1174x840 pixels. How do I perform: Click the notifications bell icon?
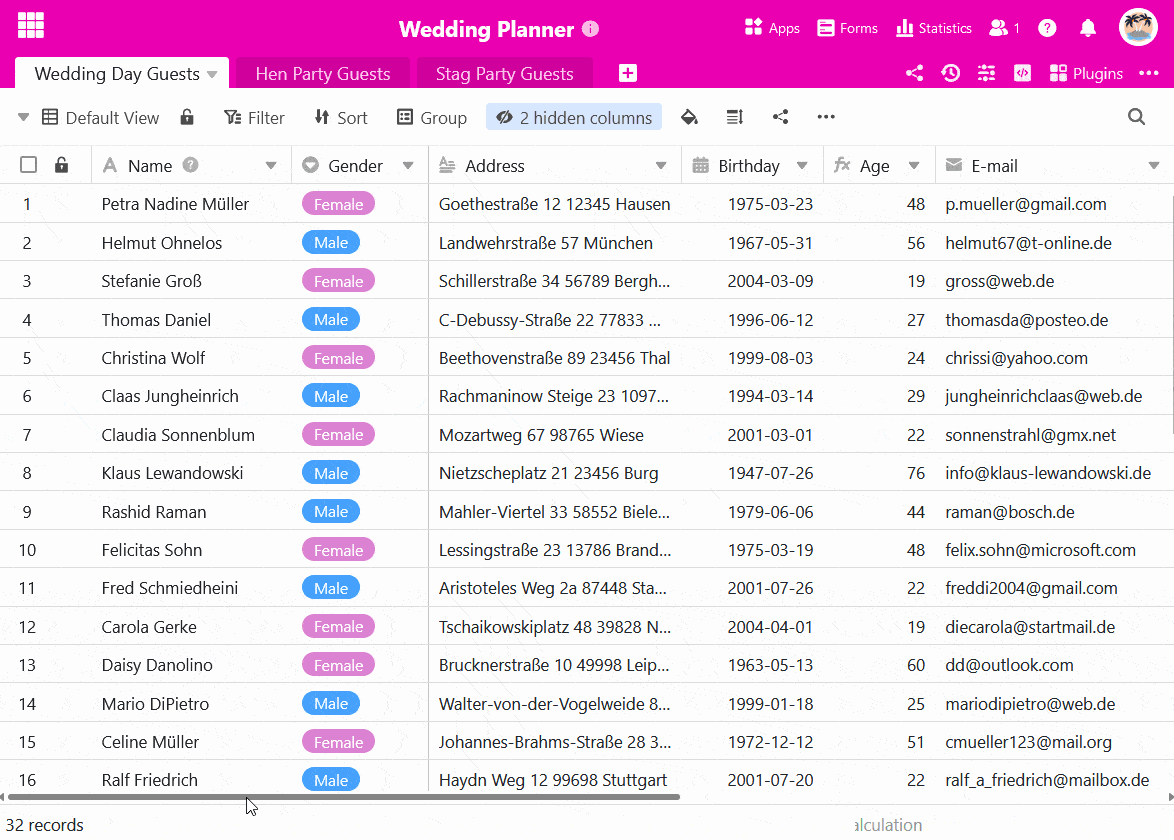point(1088,28)
